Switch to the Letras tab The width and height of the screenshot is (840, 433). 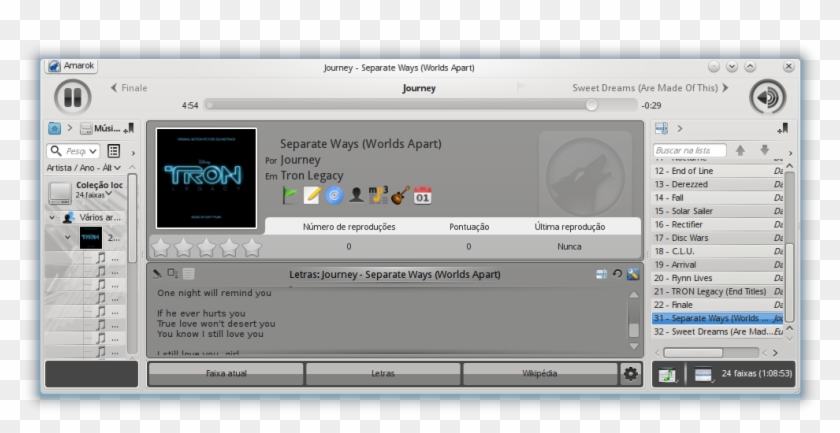[x=382, y=374]
